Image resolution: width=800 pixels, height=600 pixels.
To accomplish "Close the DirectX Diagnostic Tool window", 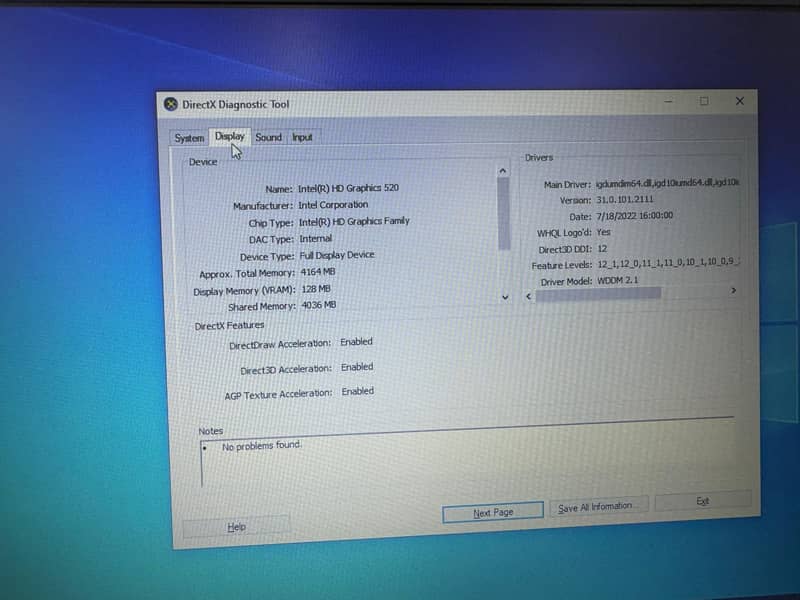I will click(x=739, y=101).
